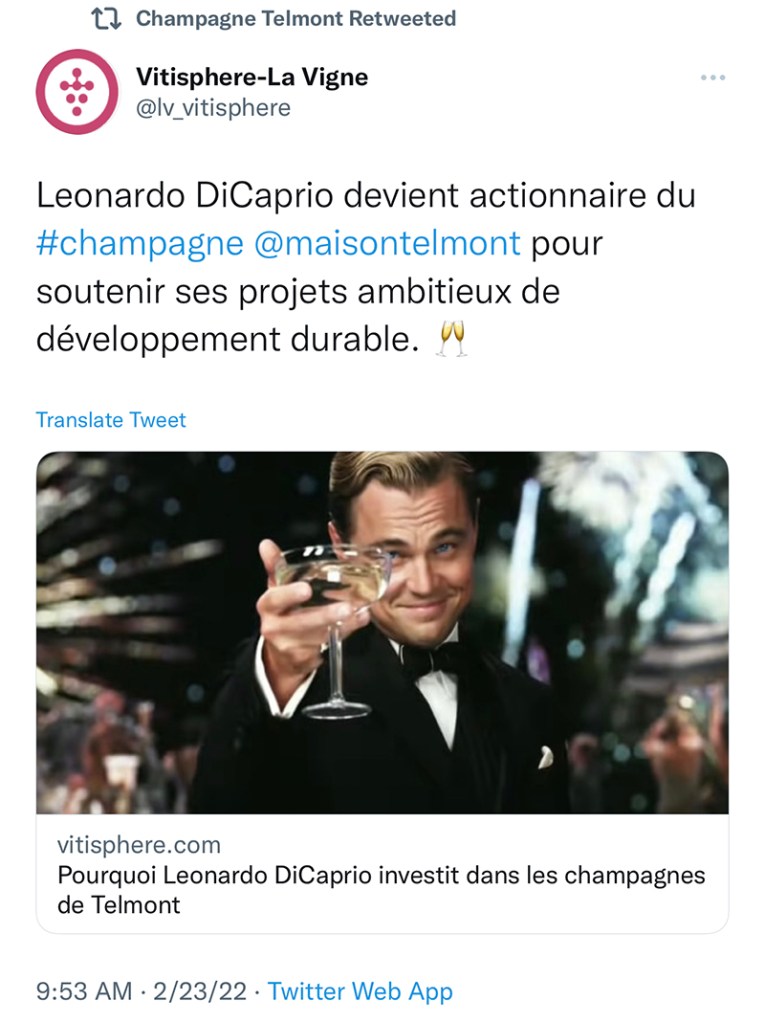Open the #champagne hashtag

point(139,244)
